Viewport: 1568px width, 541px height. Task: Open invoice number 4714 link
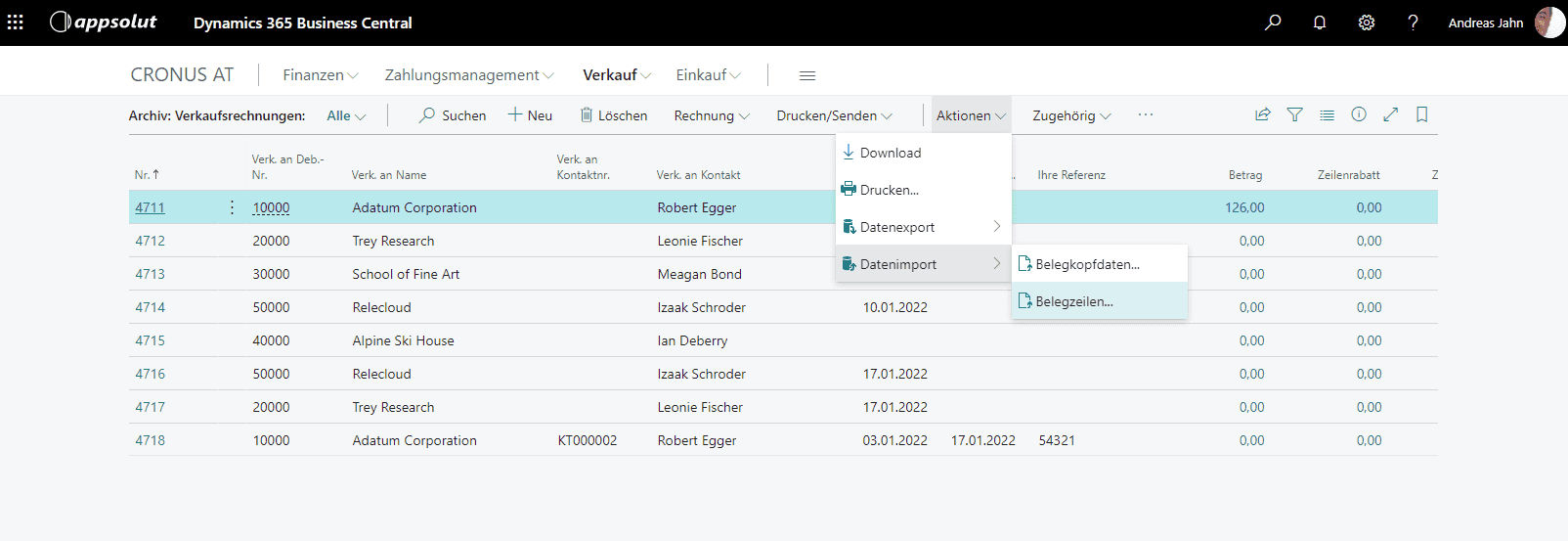pyautogui.click(x=151, y=307)
